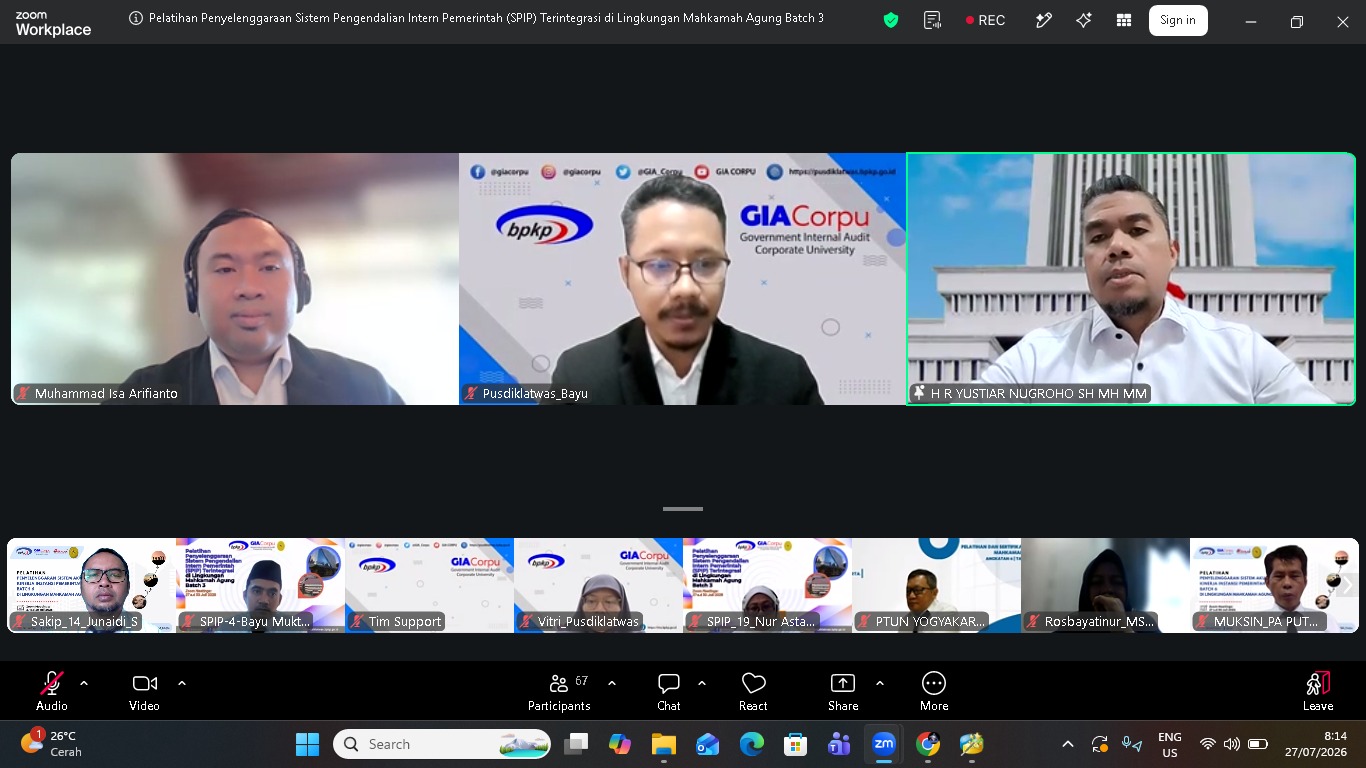1366x768 pixels.
Task: Click the AI Companion sparkle icon
Action: (1084, 20)
